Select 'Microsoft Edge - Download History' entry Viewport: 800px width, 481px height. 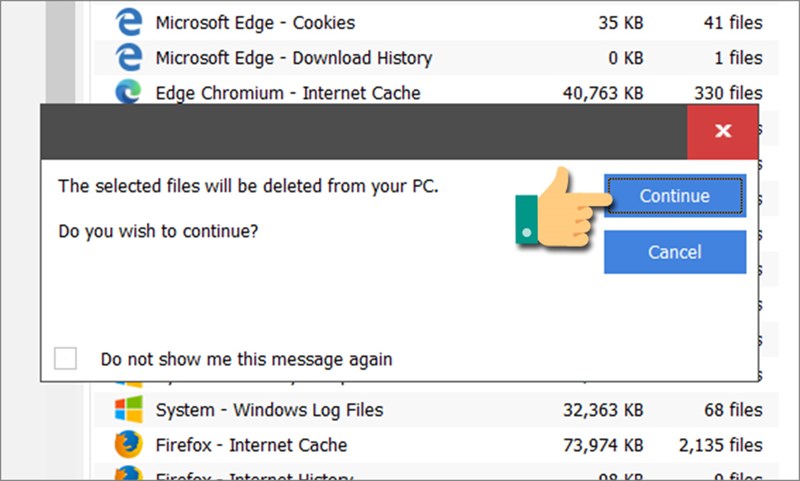tap(293, 57)
